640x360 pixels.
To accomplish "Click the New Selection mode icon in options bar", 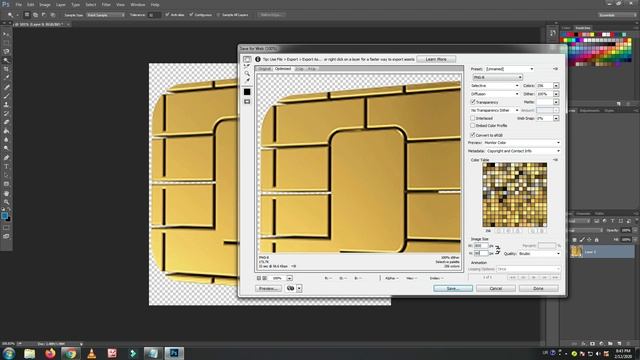I will (27, 15).
